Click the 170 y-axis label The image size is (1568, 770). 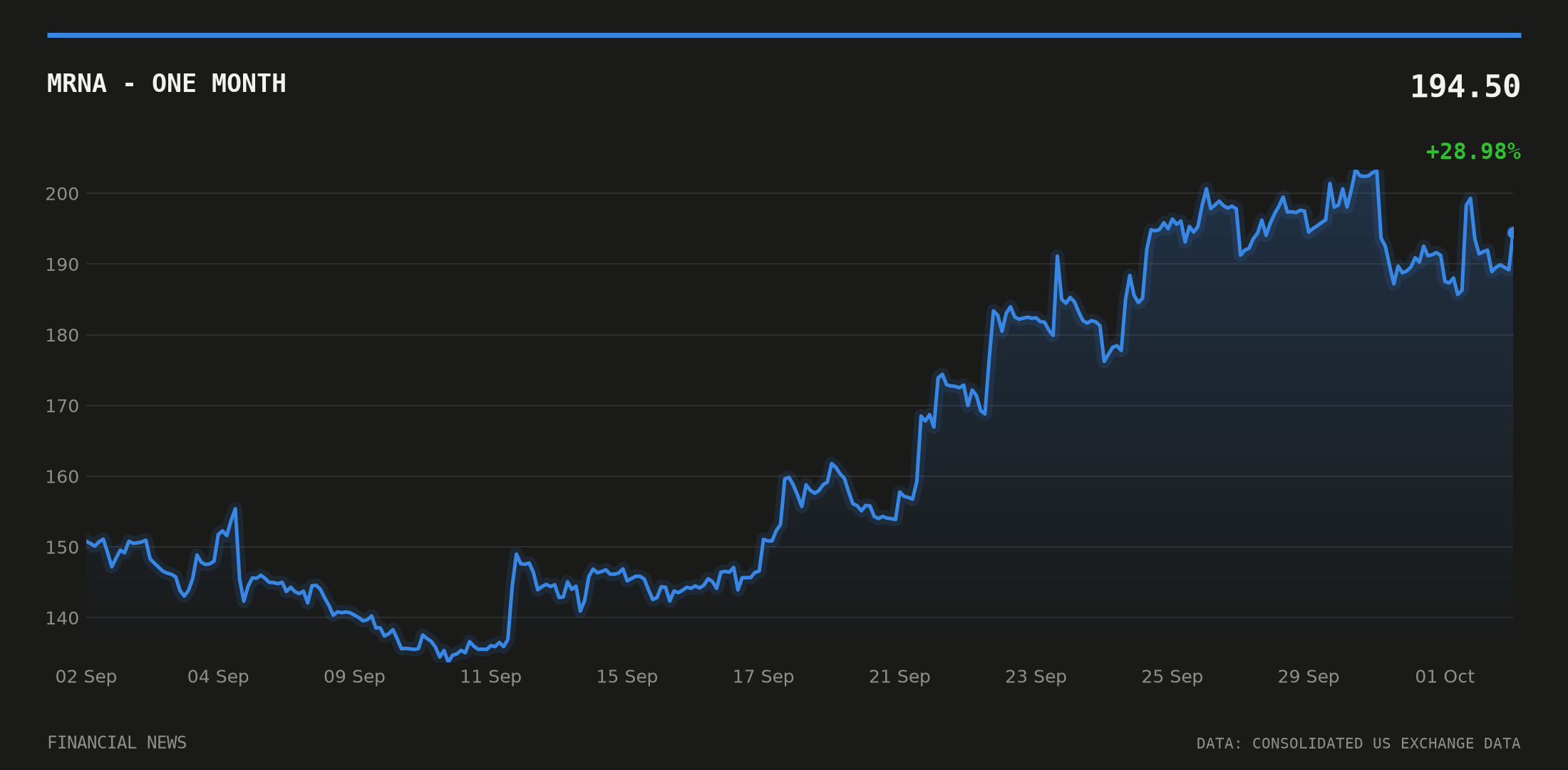click(62, 406)
